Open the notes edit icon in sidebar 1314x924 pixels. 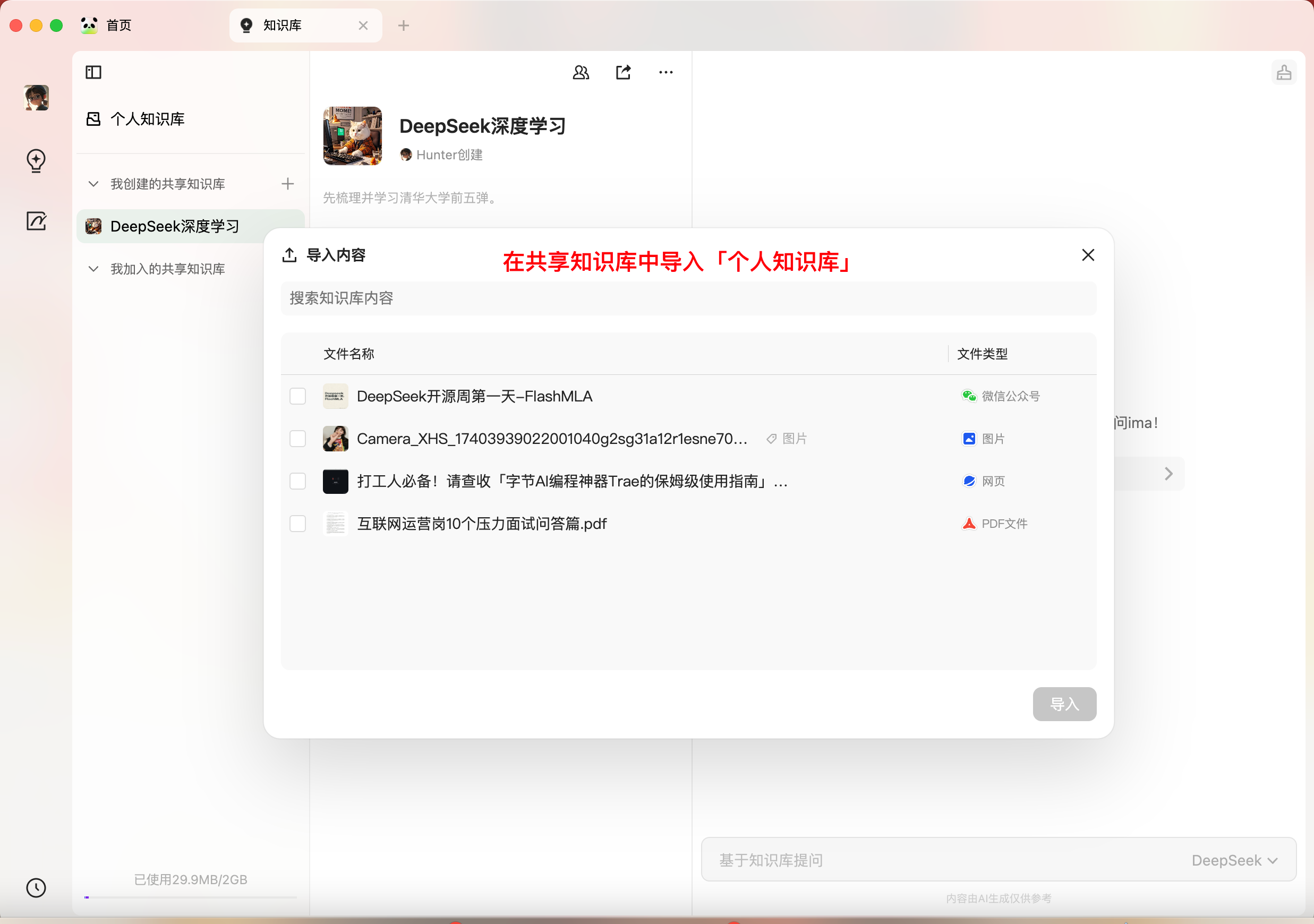[x=36, y=221]
